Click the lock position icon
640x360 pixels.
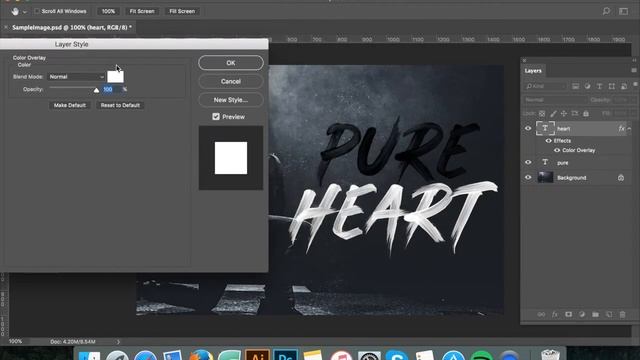coord(564,113)
